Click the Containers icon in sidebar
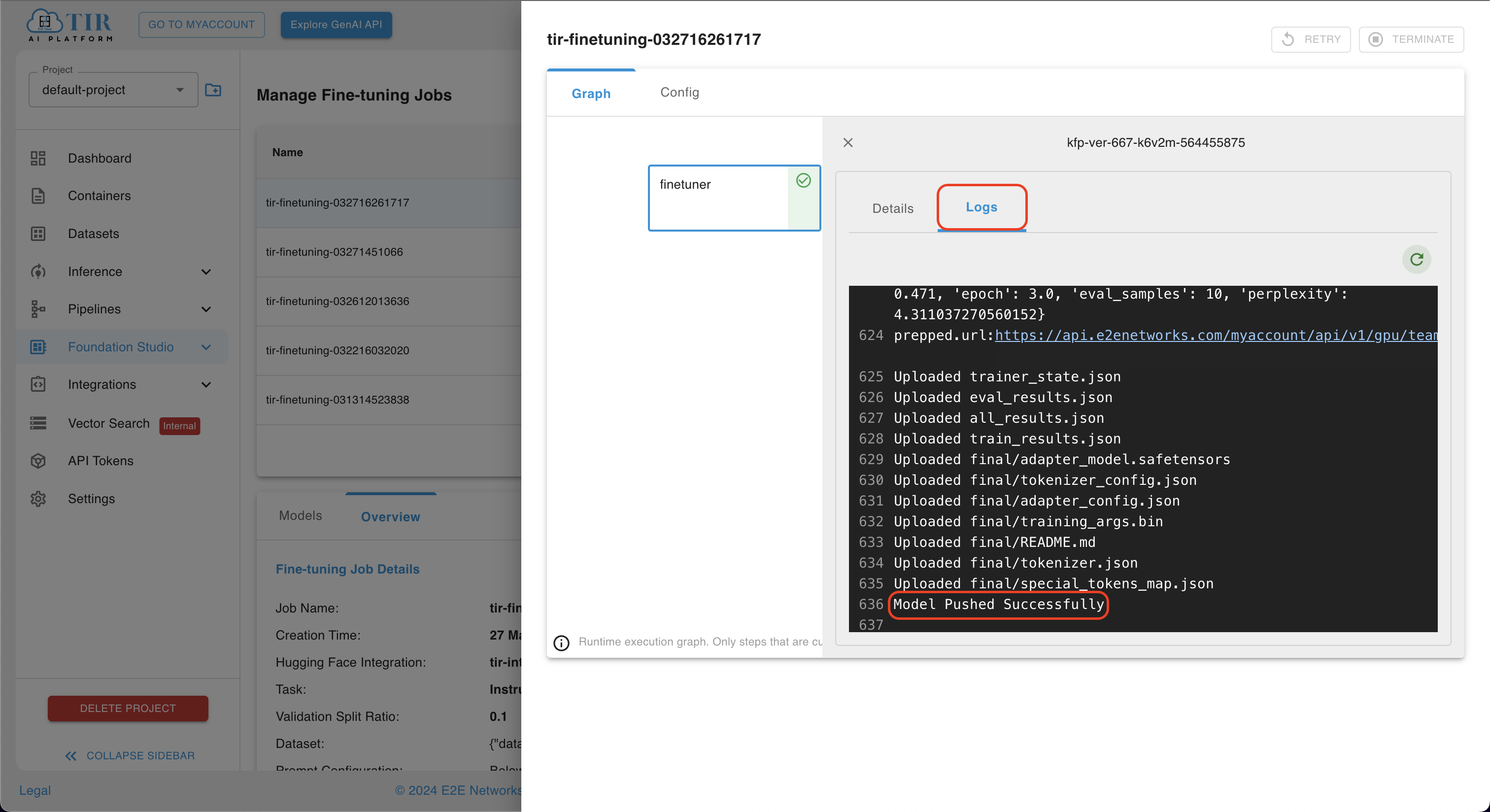This screenshot has width=1490, height=812. [38, 196]
